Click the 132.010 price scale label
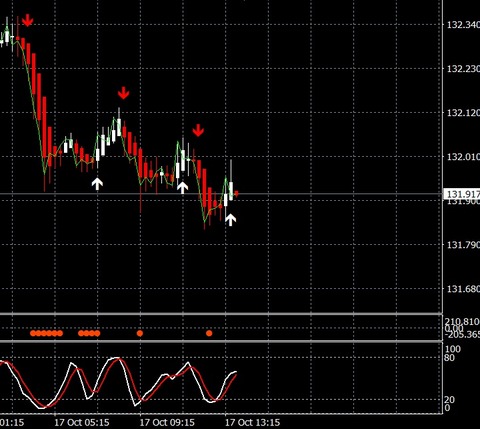480x429 pixels. (x=463, y=157)
